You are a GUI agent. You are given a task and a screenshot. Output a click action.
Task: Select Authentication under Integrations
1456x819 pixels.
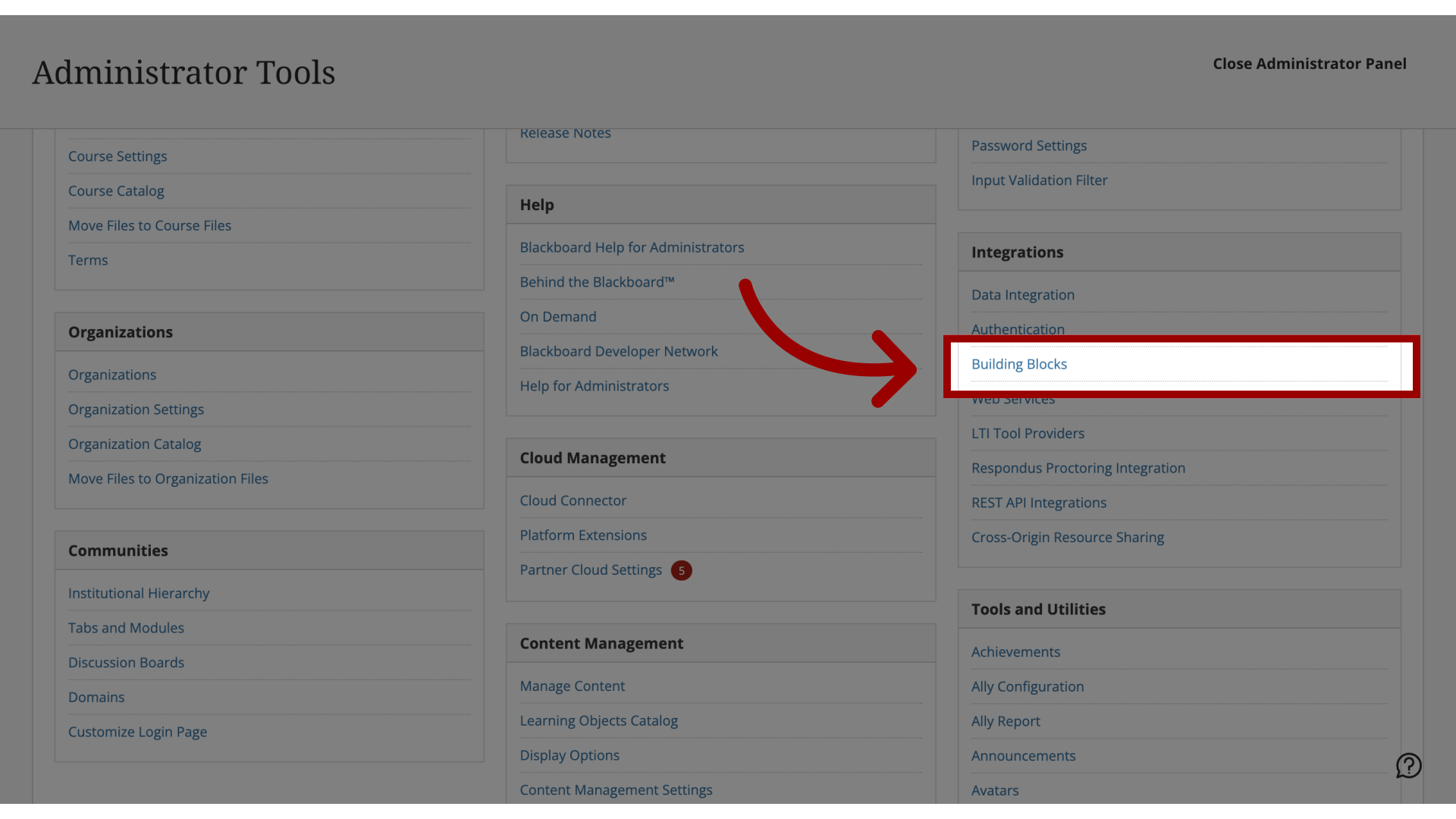coord(1018,329)
